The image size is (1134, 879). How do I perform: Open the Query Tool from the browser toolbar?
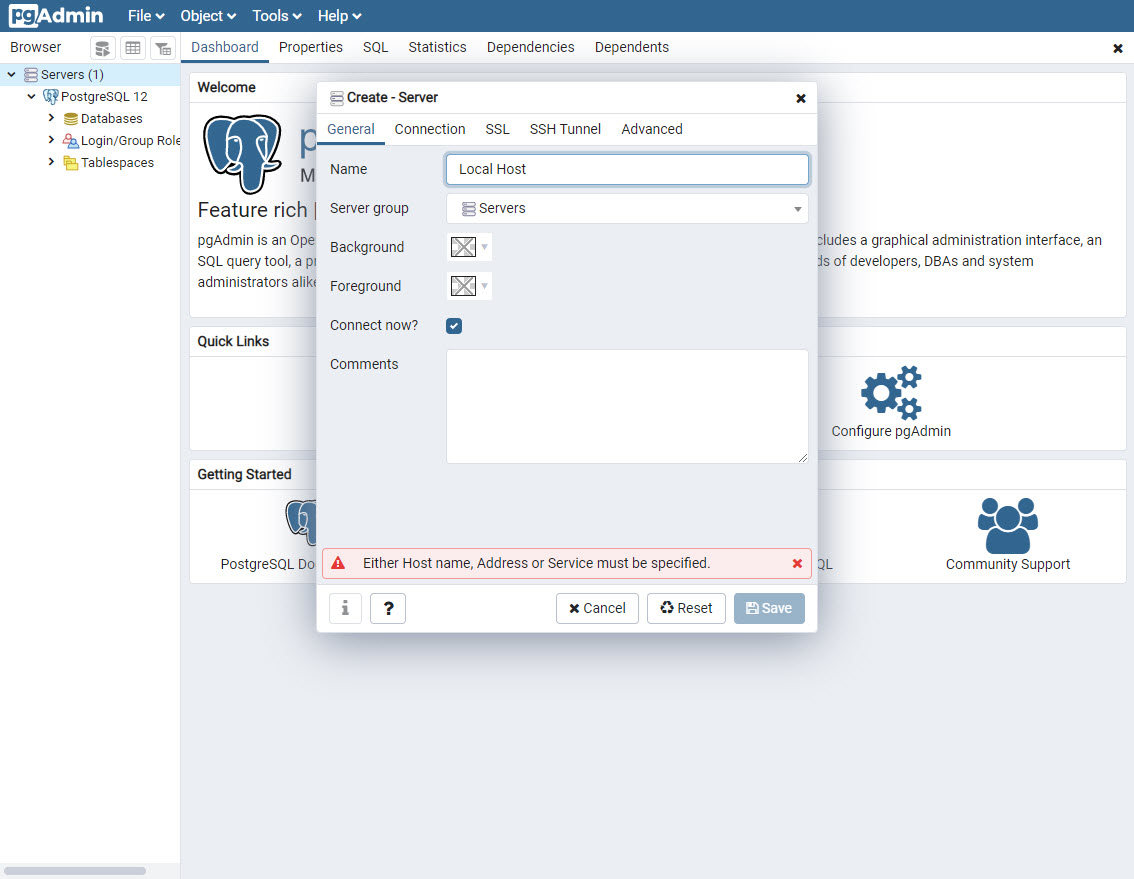click(102, 47)
